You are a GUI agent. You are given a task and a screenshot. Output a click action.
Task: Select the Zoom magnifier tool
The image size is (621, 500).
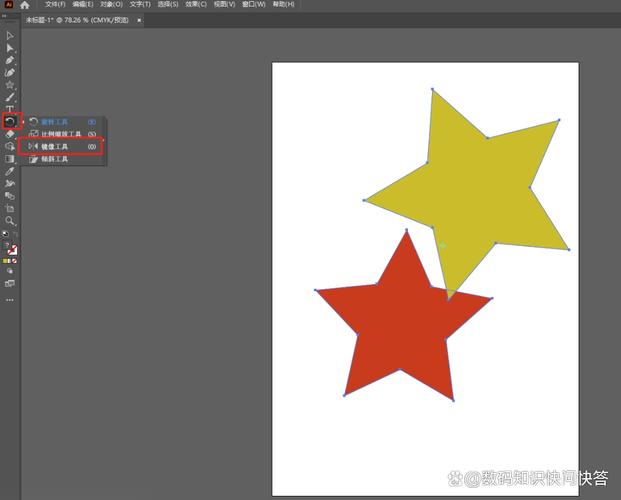10,221
